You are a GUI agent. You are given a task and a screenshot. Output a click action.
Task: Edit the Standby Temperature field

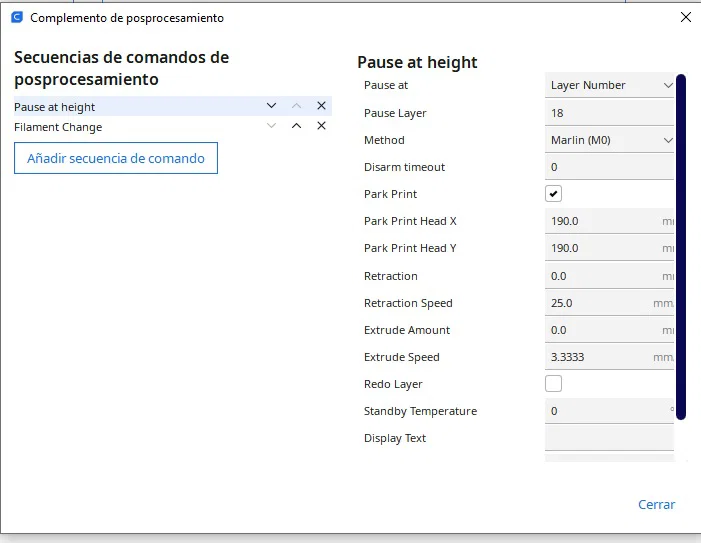(x=609, y=411)
